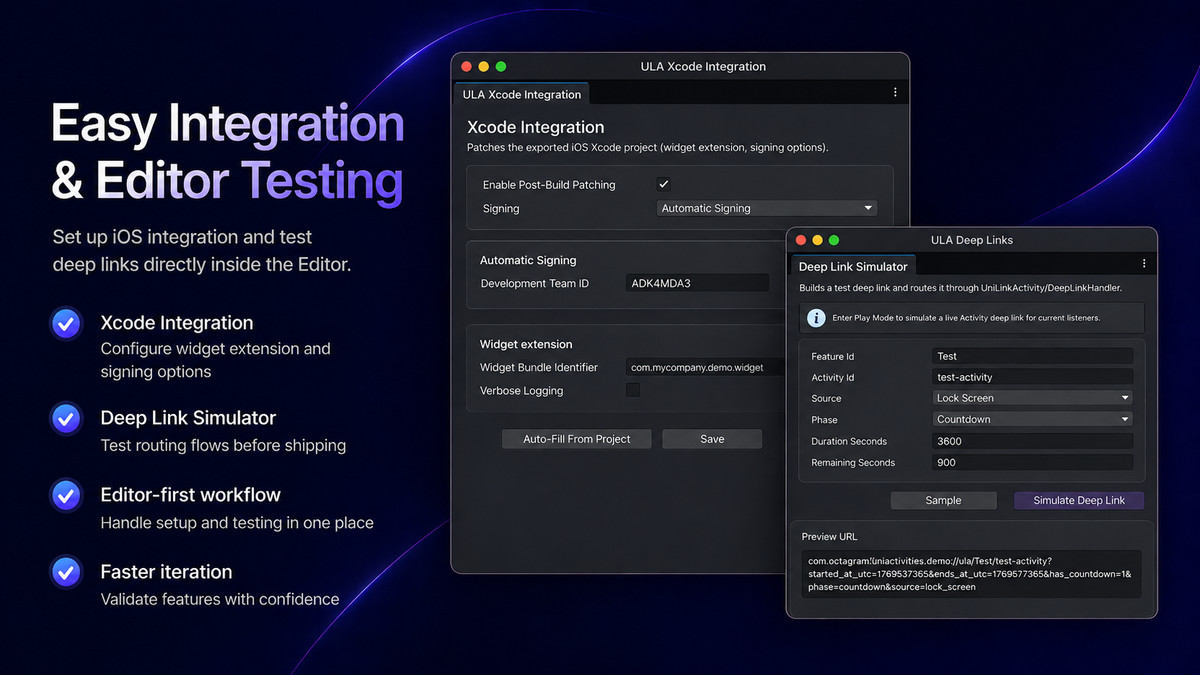The height and width of the screenshot is (675, 1200).
Task: Click the Activity Id field with test-activity
Action: [1032, 377]
